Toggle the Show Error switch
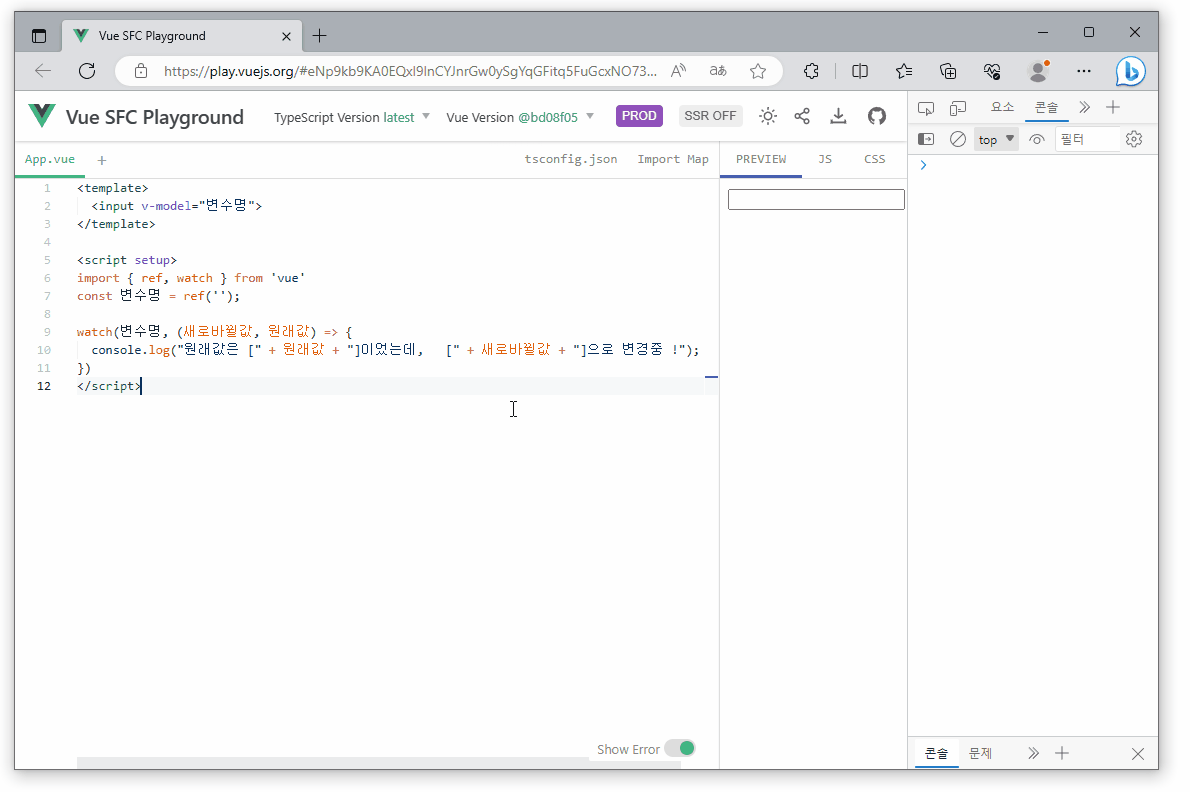The height and width of the screenshot is (792, 1190). point(680,749)
